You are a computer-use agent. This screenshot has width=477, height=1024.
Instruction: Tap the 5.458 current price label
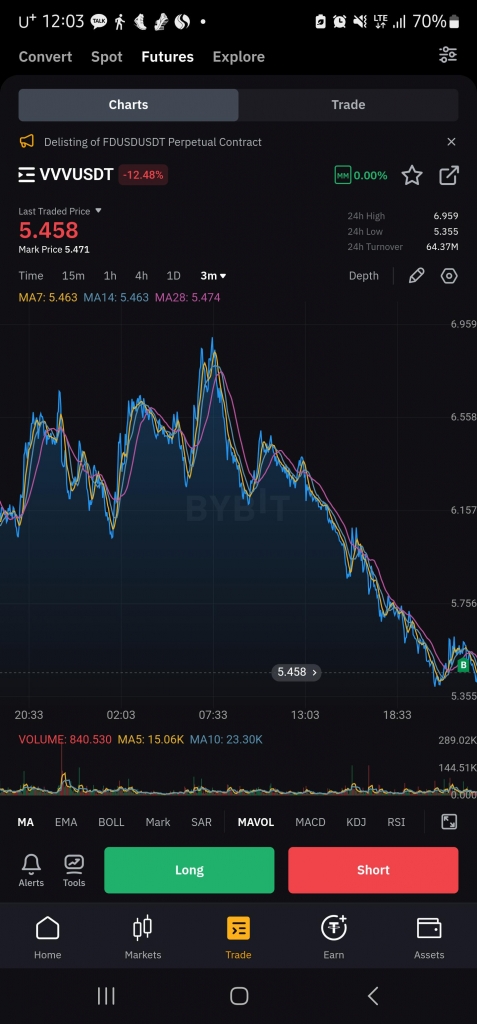[296, 672]
